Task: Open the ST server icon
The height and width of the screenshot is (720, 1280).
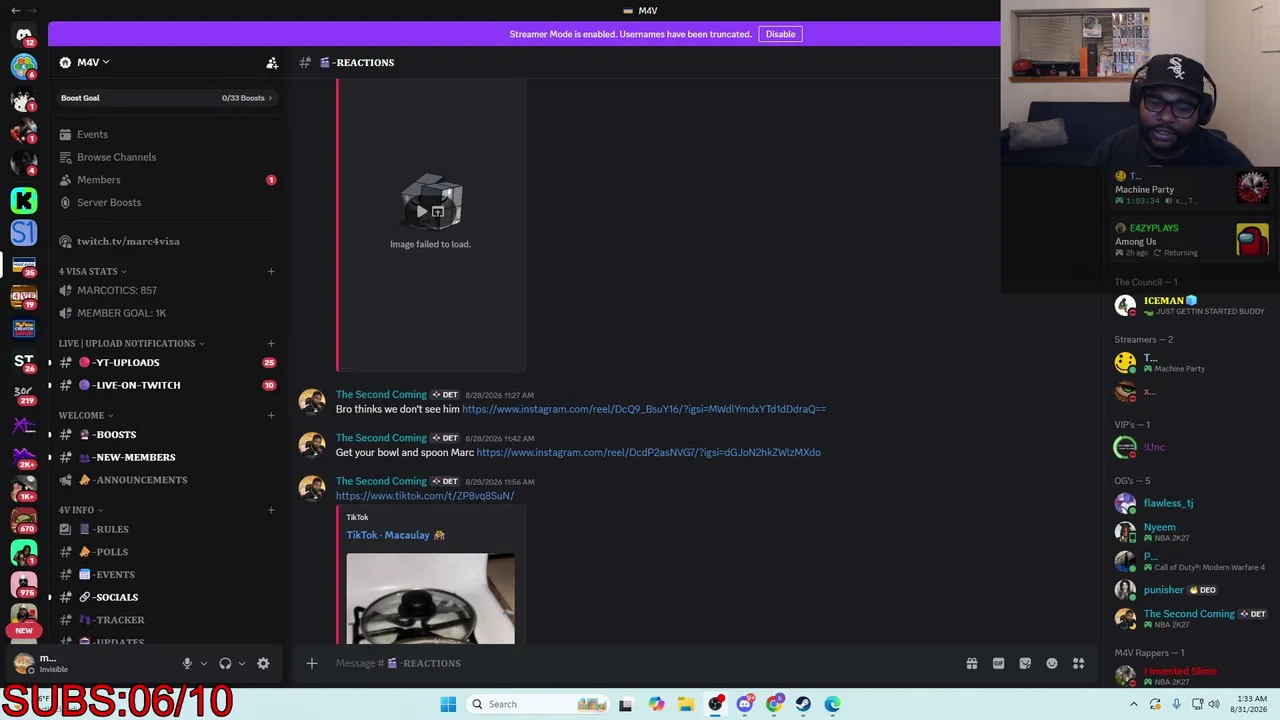Action: (x=24, y=361)
